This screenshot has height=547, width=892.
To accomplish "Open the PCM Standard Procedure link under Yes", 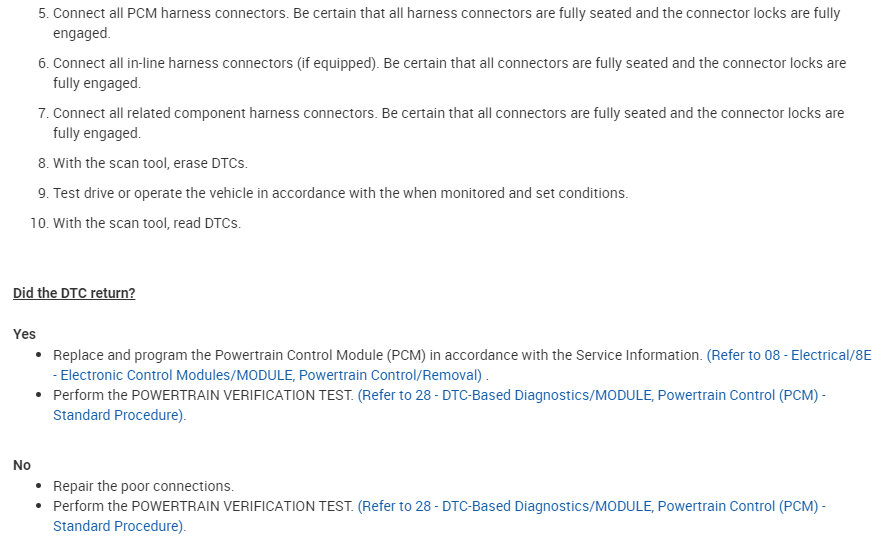I will (590, 395).
